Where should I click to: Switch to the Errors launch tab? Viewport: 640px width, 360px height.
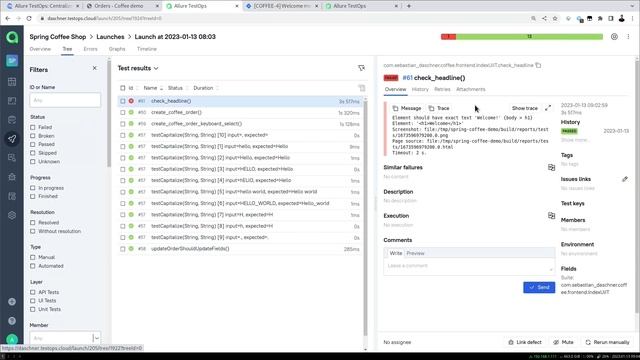pyautogui.click(x=90, y=49)
